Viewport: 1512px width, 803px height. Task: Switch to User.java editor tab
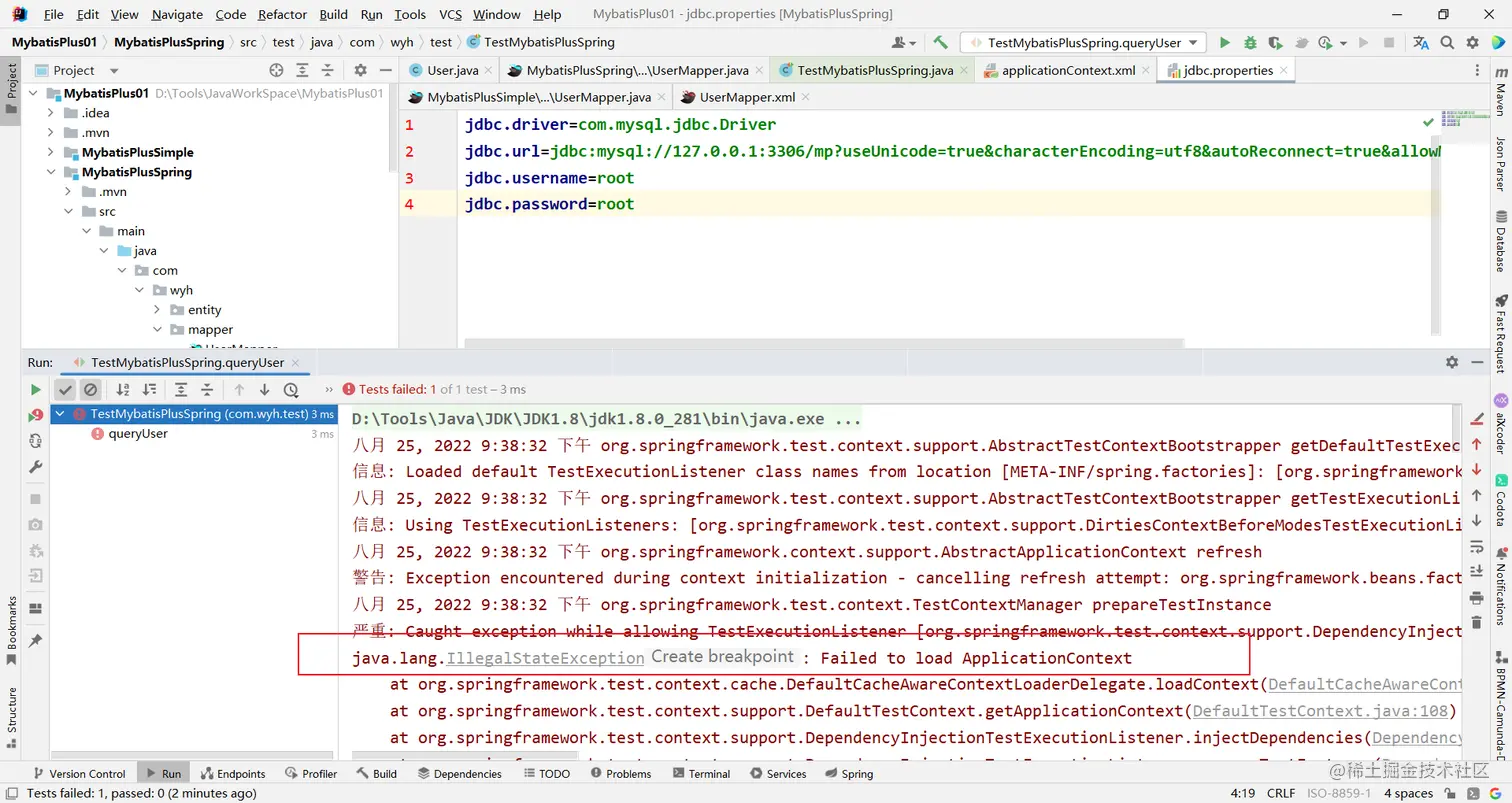pyautogui.click(x=452, y=70)
